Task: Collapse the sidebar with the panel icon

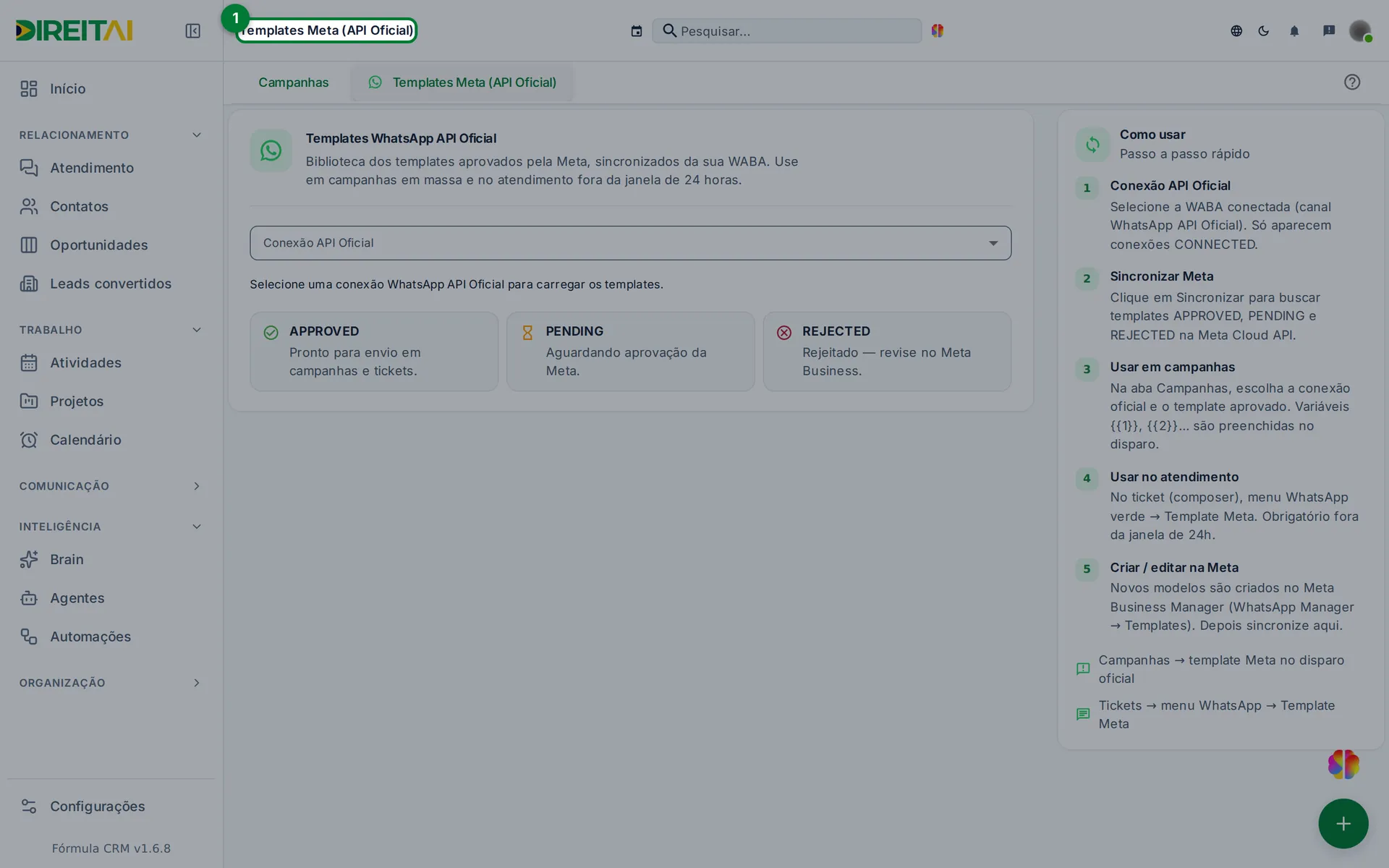Action: tap(192, 30)
